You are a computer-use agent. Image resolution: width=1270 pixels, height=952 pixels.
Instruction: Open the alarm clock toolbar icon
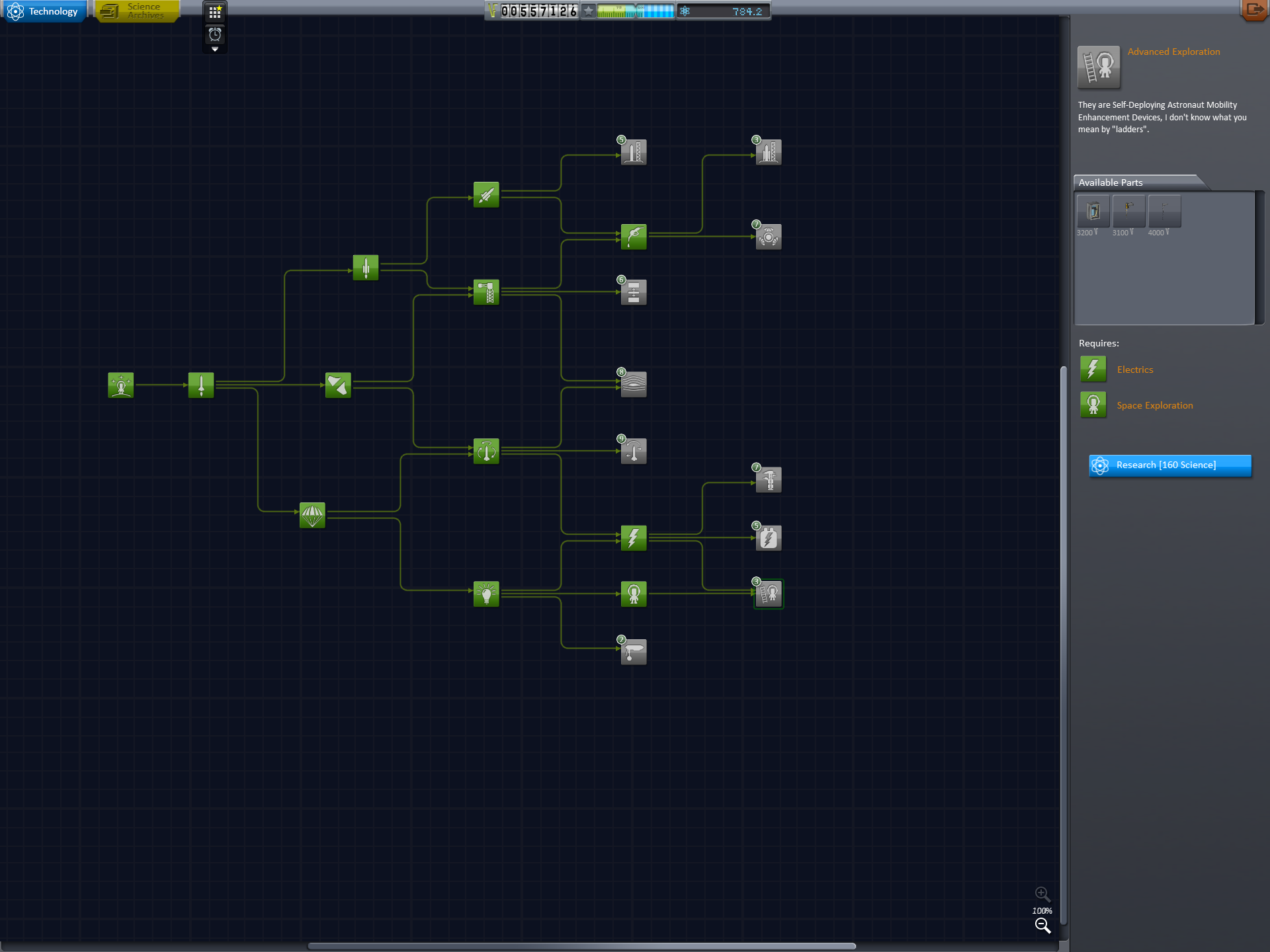click(215, 34)
